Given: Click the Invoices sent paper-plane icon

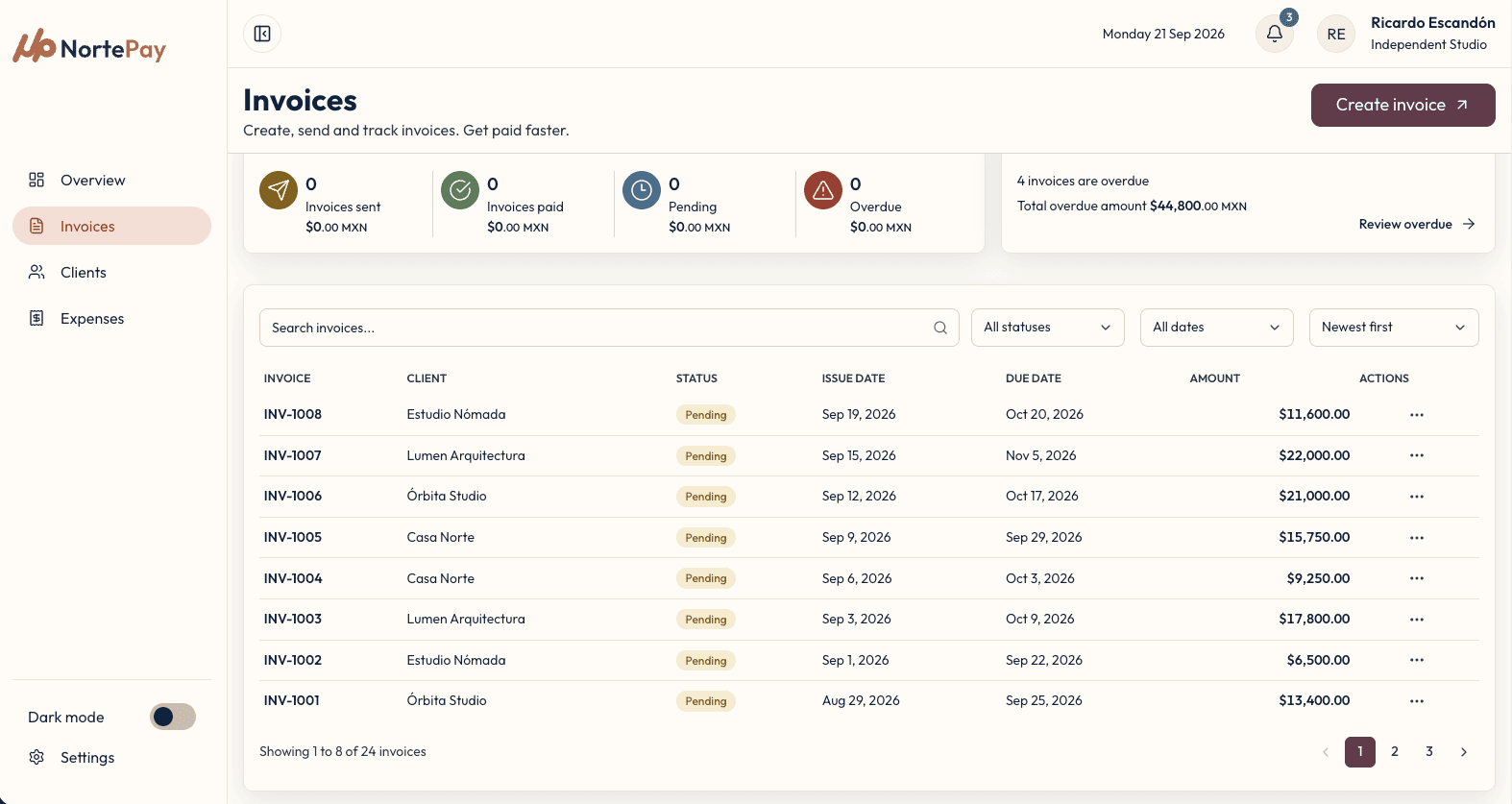Looking at the screenshot, I should pos(279,190).
